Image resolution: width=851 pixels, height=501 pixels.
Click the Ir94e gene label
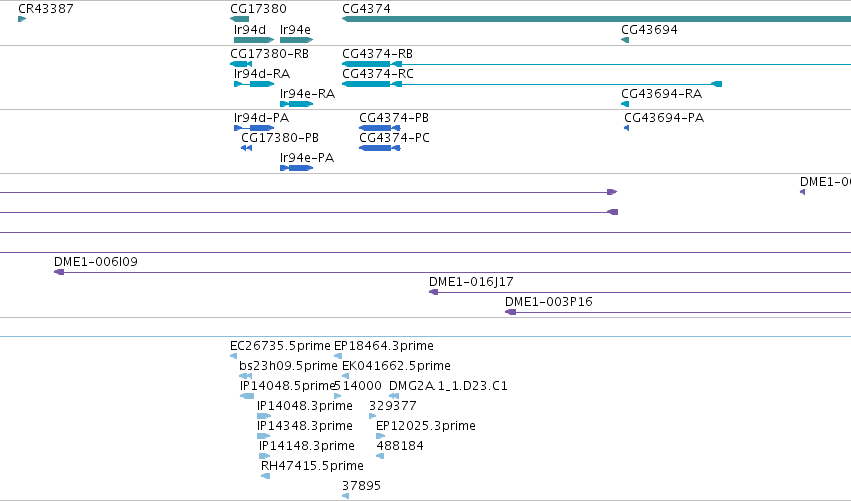(295, 29)
